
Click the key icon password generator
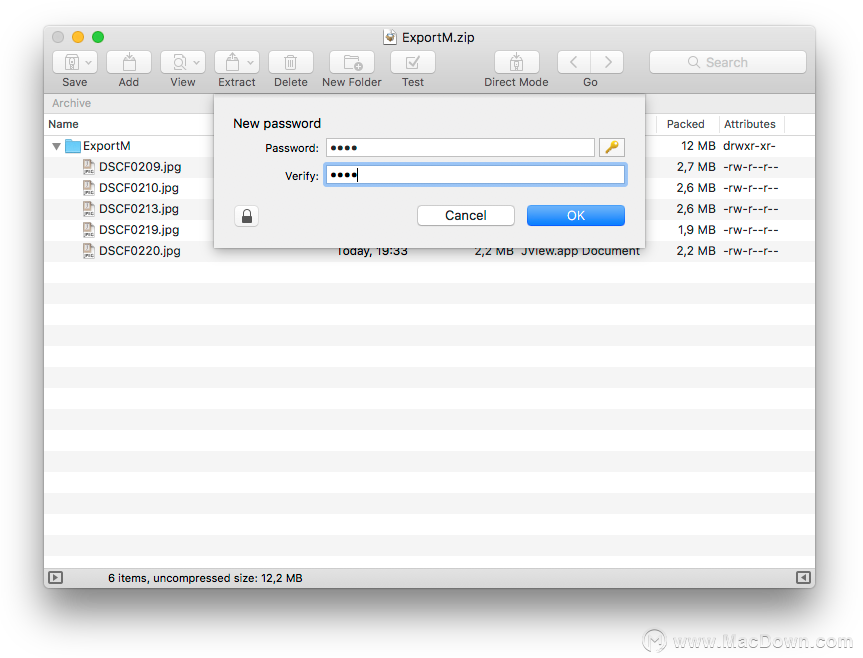[x=611, y=147]
